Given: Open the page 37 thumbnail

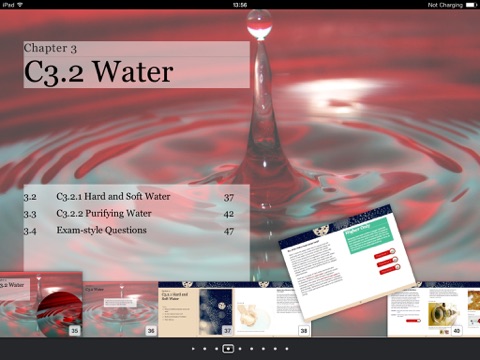Looking at the screenshot, I should point(196,309).
